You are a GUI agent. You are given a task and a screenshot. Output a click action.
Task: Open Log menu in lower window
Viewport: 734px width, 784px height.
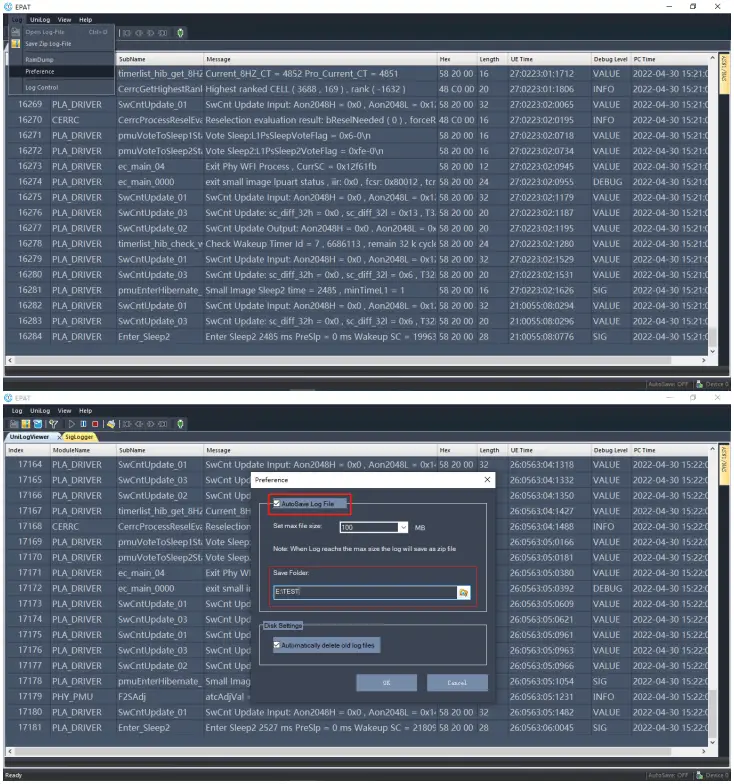pos(17,412)
